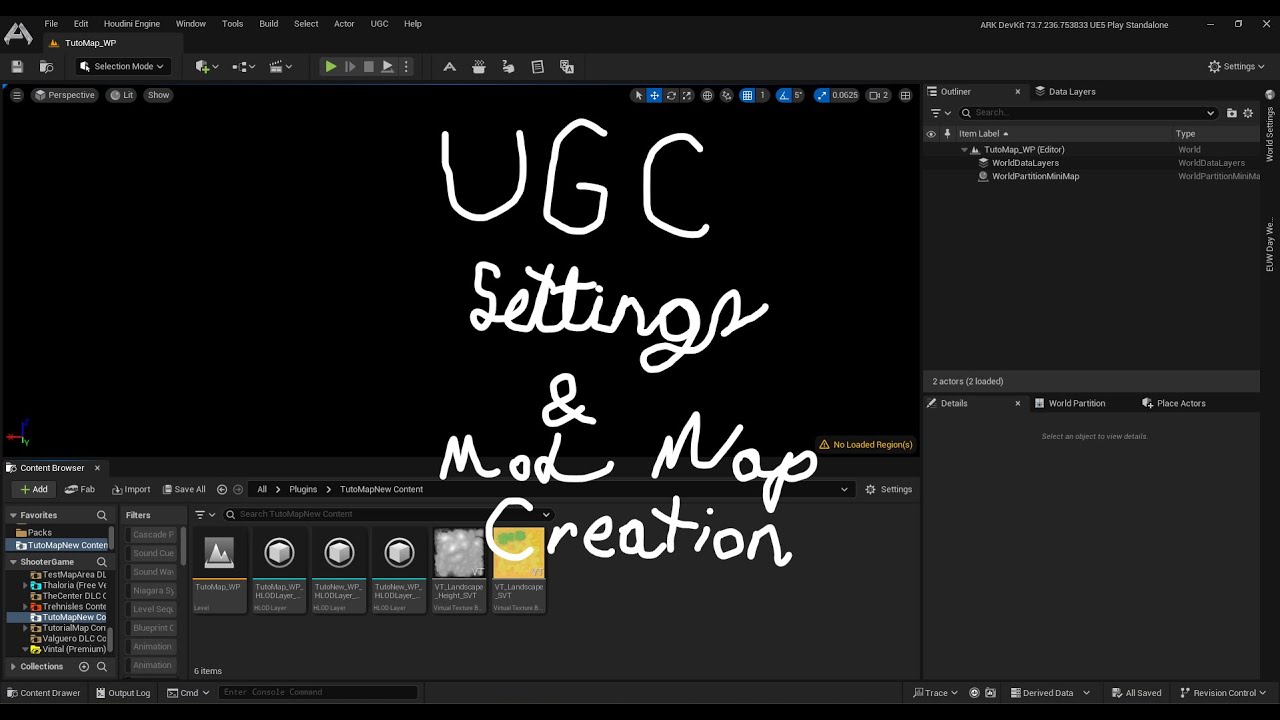Open the Houdini Engine menu

tap(132, 23)
